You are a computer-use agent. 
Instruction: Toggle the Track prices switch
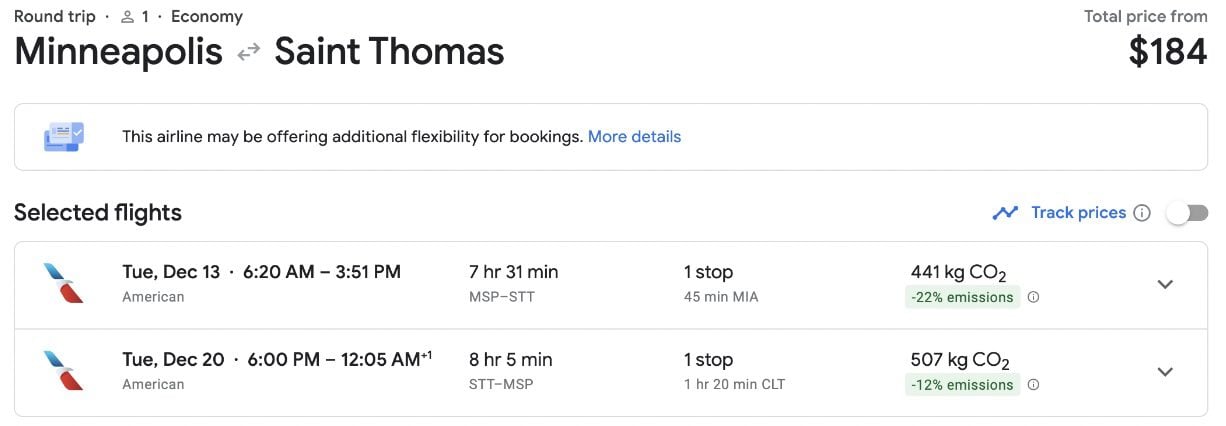tap(1187, 213)
